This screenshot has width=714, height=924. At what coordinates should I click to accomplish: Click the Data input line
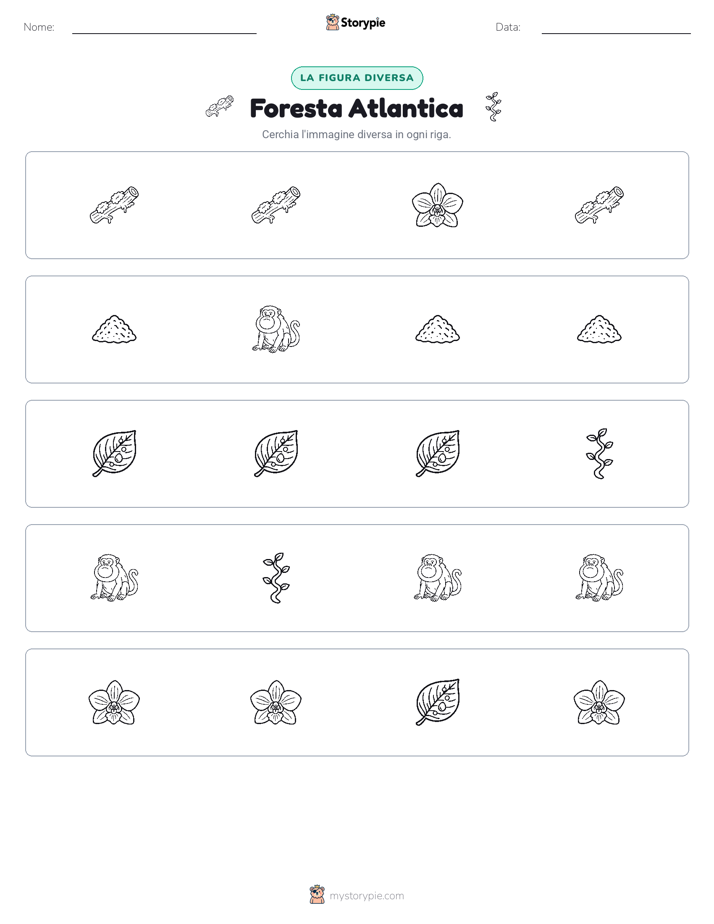(x=616, y=28)
